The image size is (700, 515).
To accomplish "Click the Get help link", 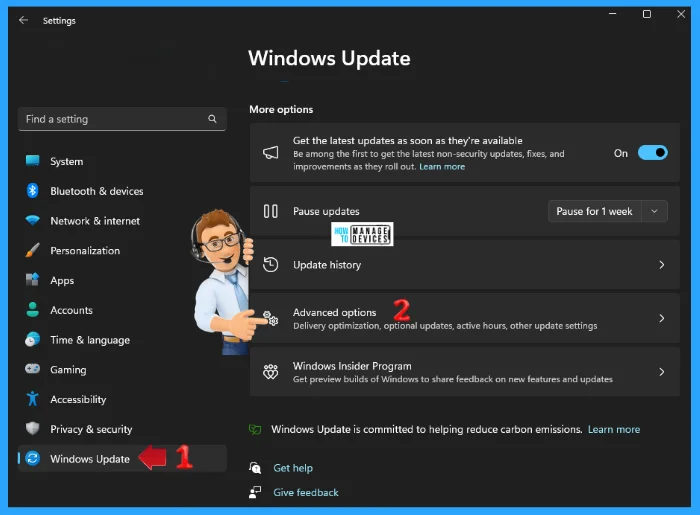I will click(x=293, y=468).
